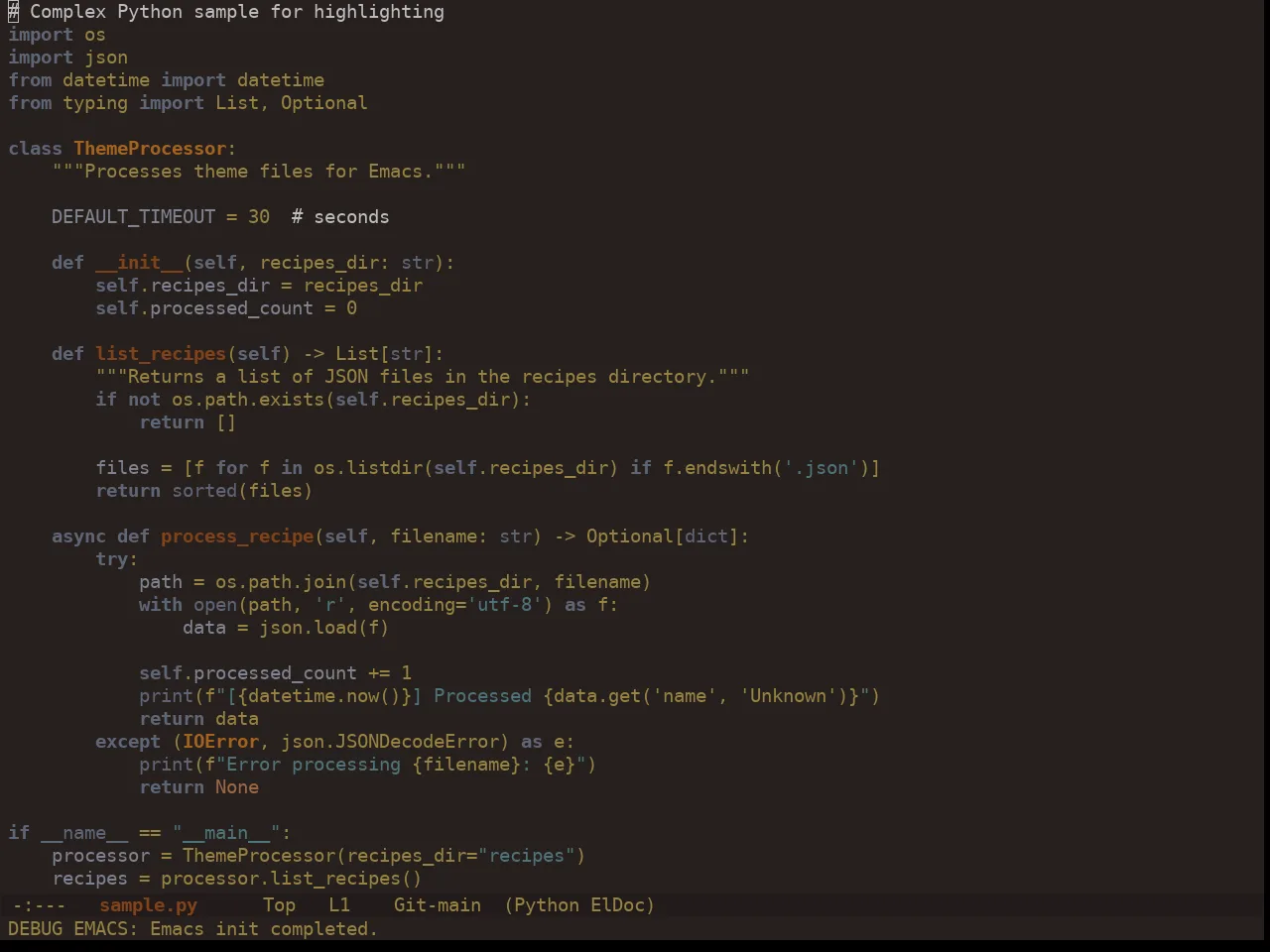Screen dimensions: 1270x952
Task: Click the 'with open(path' statement
Action: click(378, 605)
